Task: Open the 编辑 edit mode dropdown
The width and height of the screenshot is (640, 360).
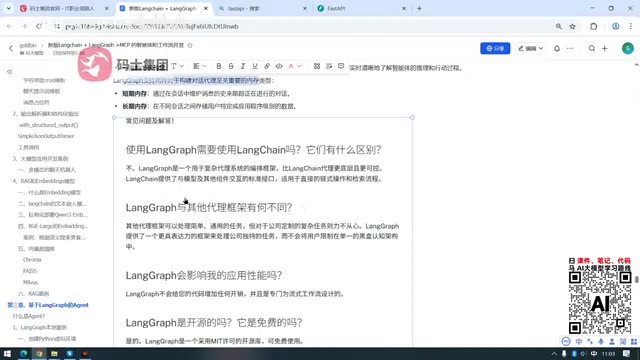Action: point(530,48)
